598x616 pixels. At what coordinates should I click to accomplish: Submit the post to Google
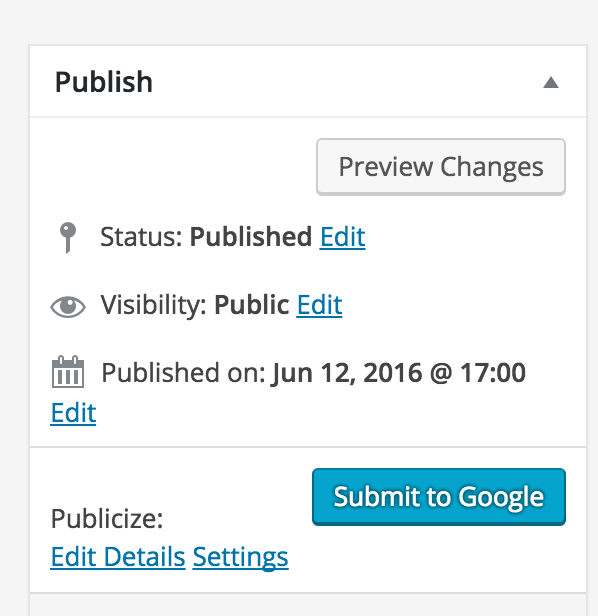[439, 497]
